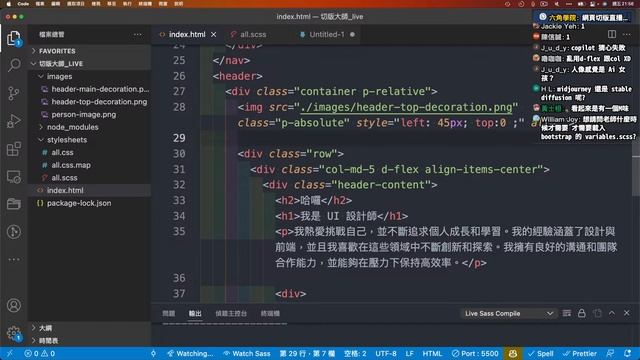Clear the output panel
Image resolution: width=640 pixels, height=360 pixels.
(x=567, y=313)
